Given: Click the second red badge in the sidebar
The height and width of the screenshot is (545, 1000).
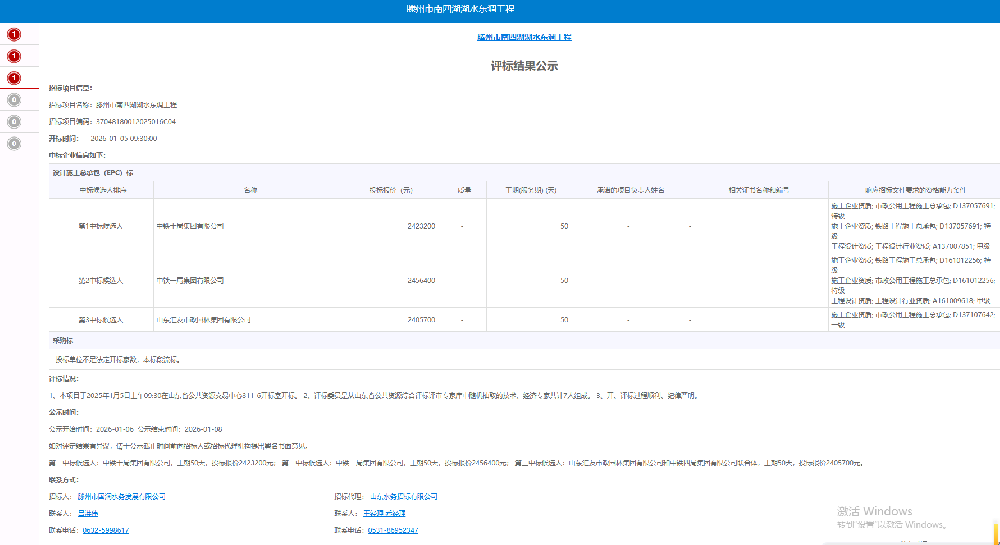Looking at the screenshot, I should (14, 56).
